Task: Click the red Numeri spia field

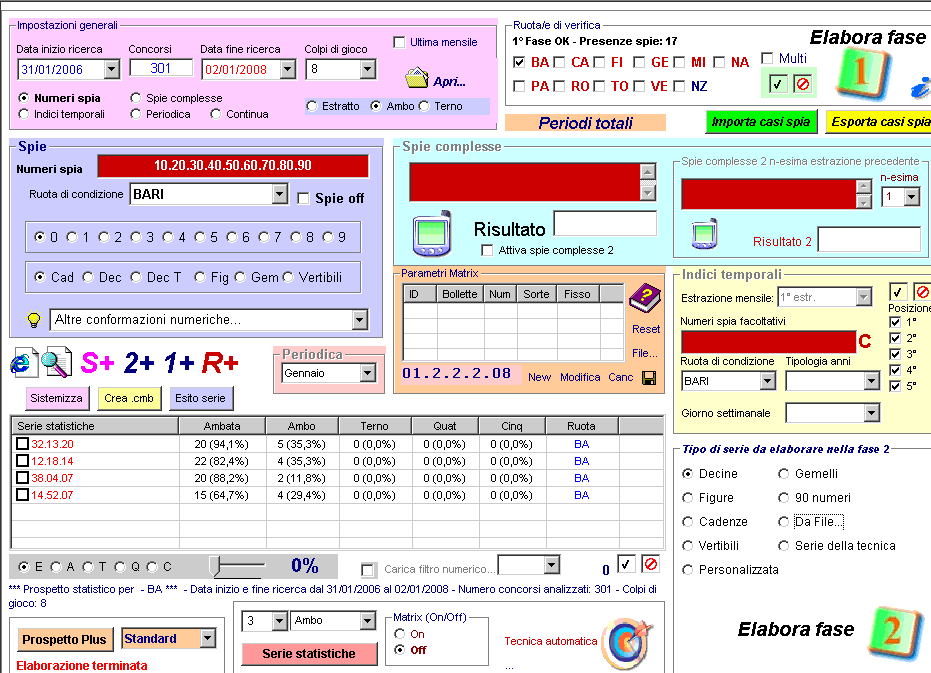Action: click(233, 166)
